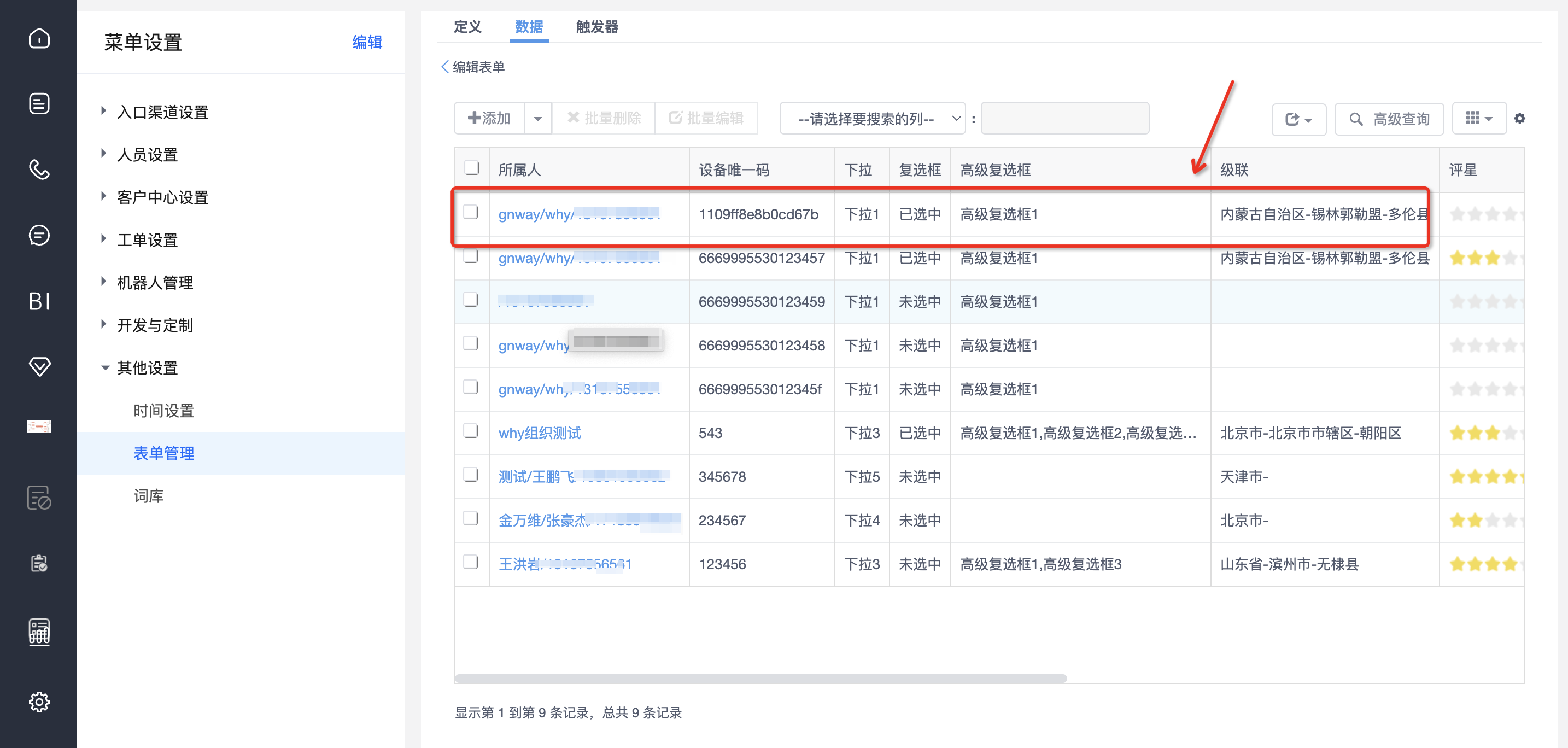Viewport: 1568px width, 748px height.
Task: Click the horizontal scrollbar under the table
Action: coord(760,679)
